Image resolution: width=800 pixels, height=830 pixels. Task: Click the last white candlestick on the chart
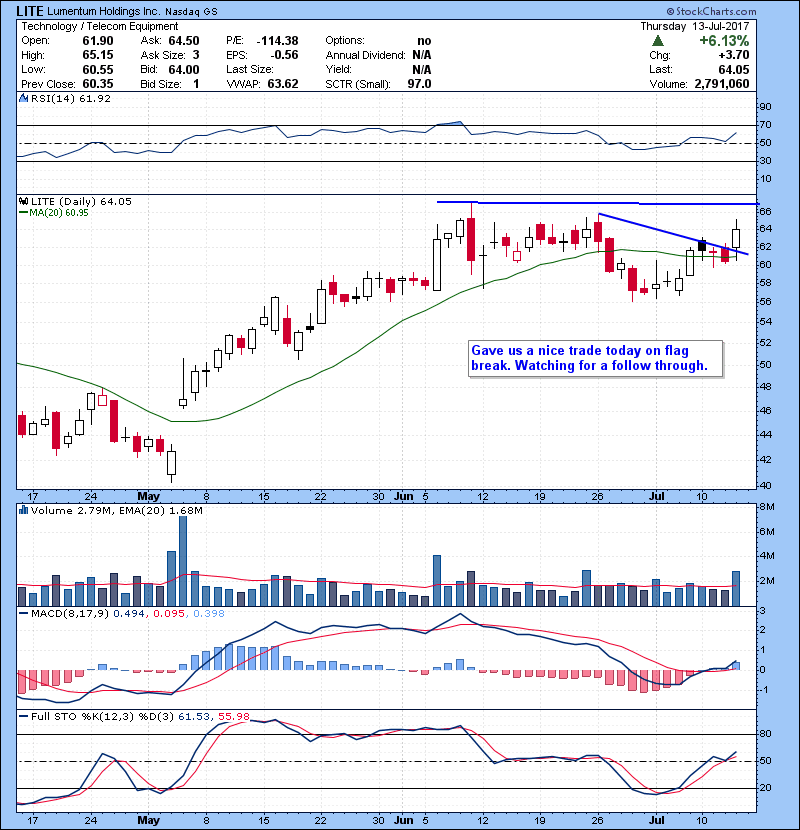tap(737, 236)
